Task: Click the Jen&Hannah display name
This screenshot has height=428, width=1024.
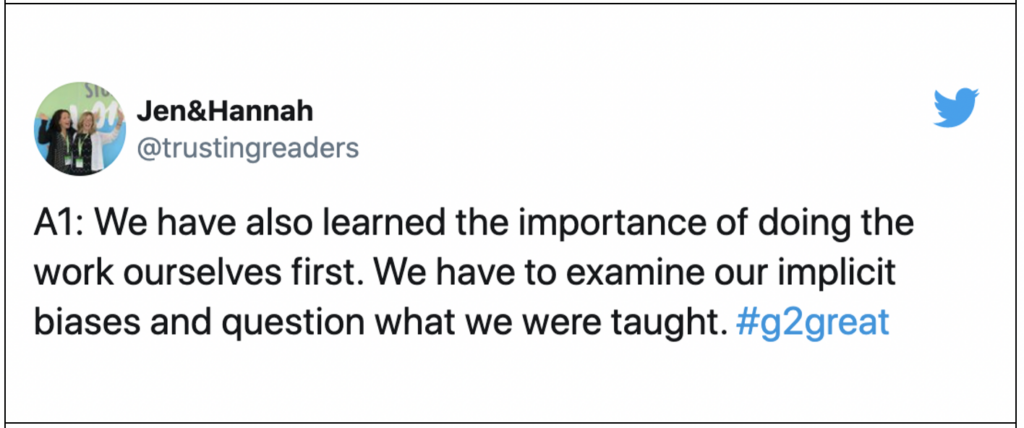Action: tap(225, 112)
